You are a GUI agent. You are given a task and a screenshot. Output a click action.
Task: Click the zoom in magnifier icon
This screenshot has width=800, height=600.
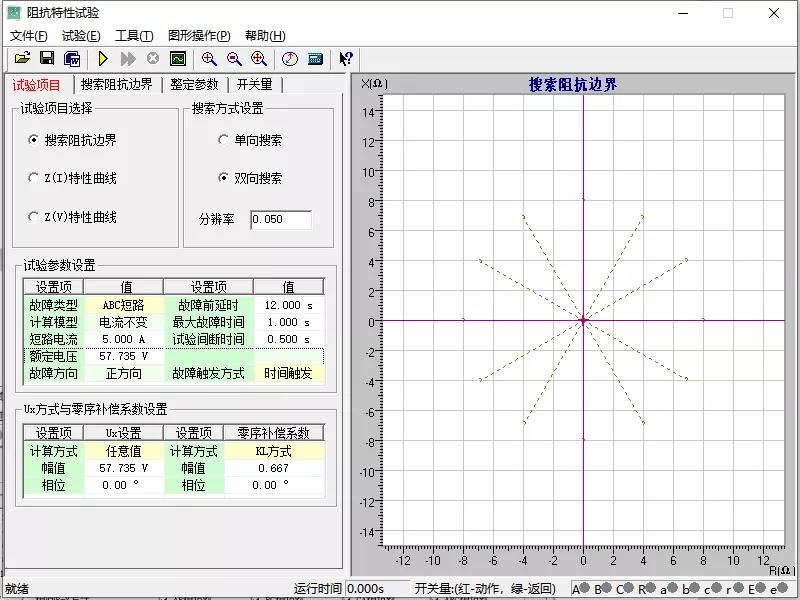[209, 59]
